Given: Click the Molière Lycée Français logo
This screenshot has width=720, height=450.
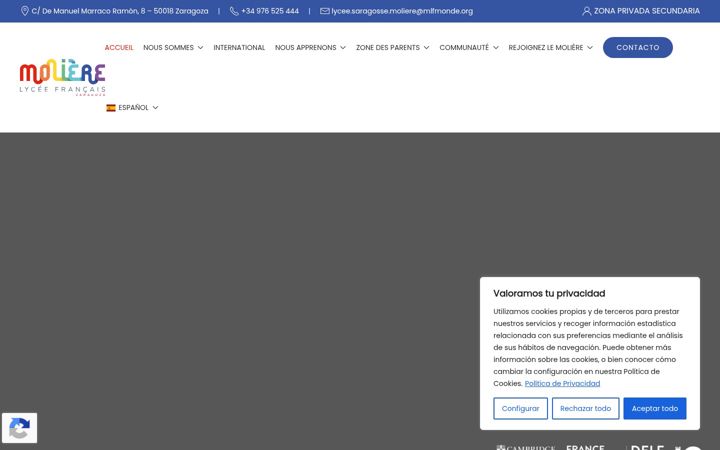Looking at the screenshot, I should coord(62,77).
